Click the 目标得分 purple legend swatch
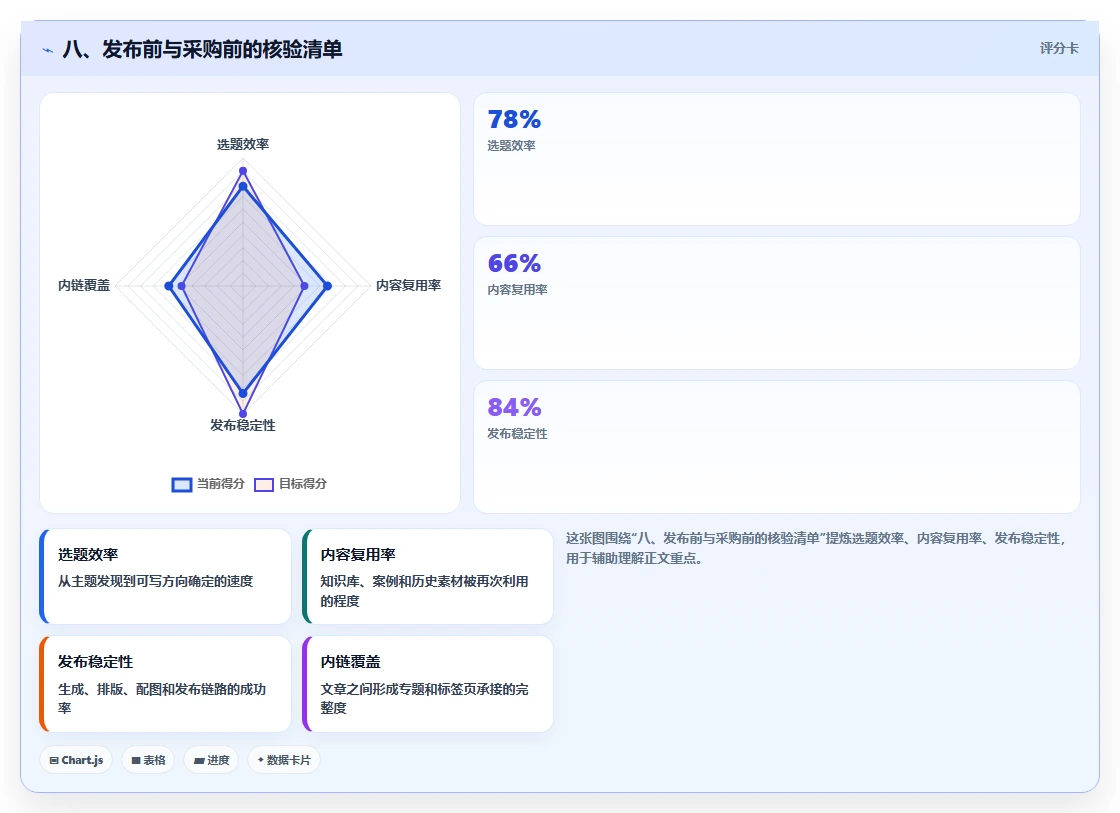The width and height of the screenshot is (1120, 813). (264, 484)
